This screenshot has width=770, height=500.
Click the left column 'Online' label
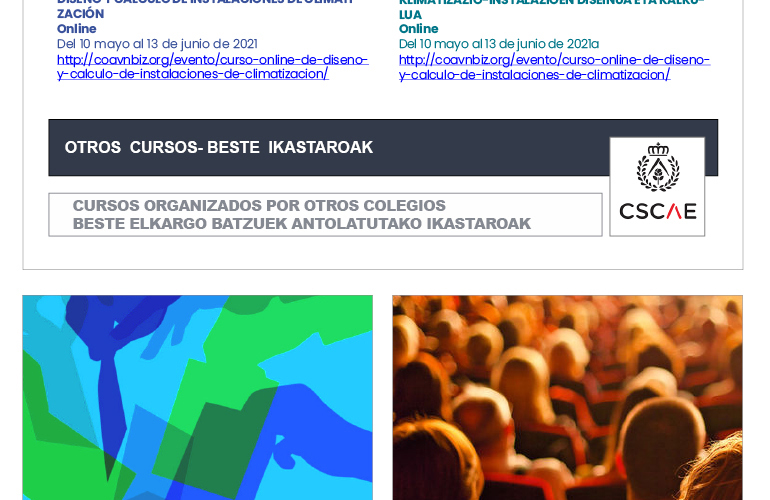click(x=77, y=28)
